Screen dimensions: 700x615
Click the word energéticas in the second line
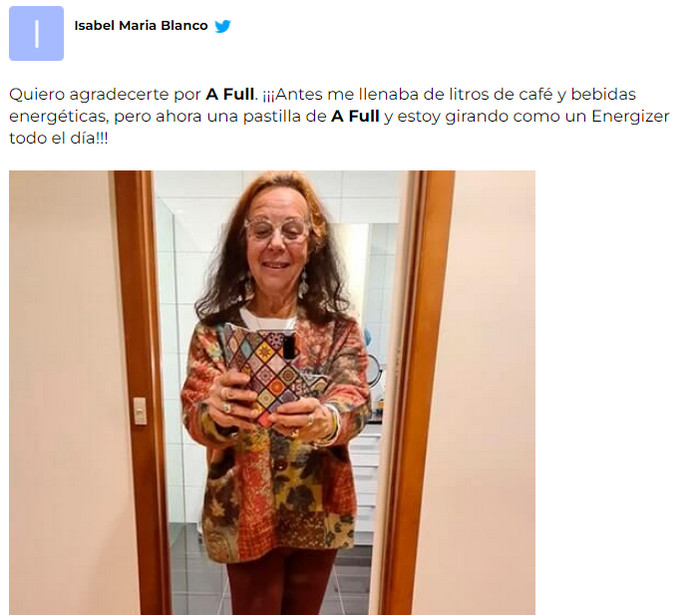click(58, 116)
